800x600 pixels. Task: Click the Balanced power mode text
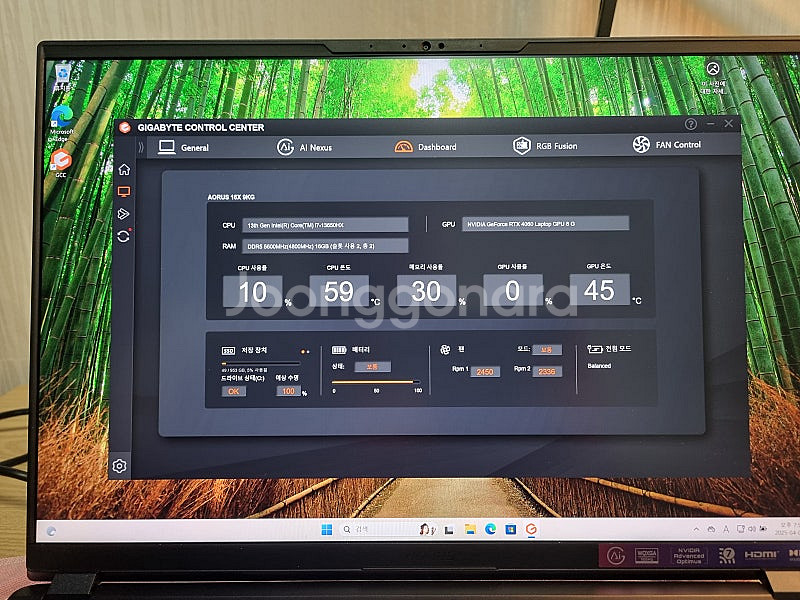click(599, 366)
